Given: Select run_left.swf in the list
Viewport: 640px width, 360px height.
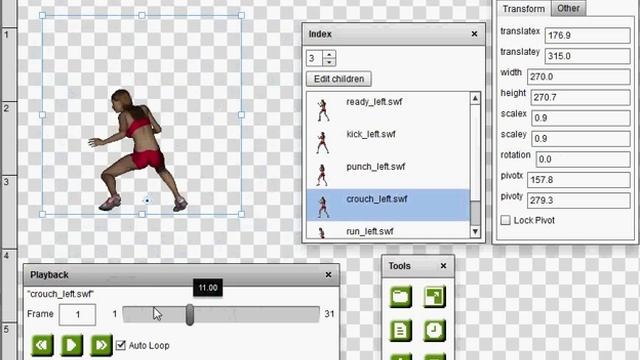Looking at the screenshot, I should point(388,231).
